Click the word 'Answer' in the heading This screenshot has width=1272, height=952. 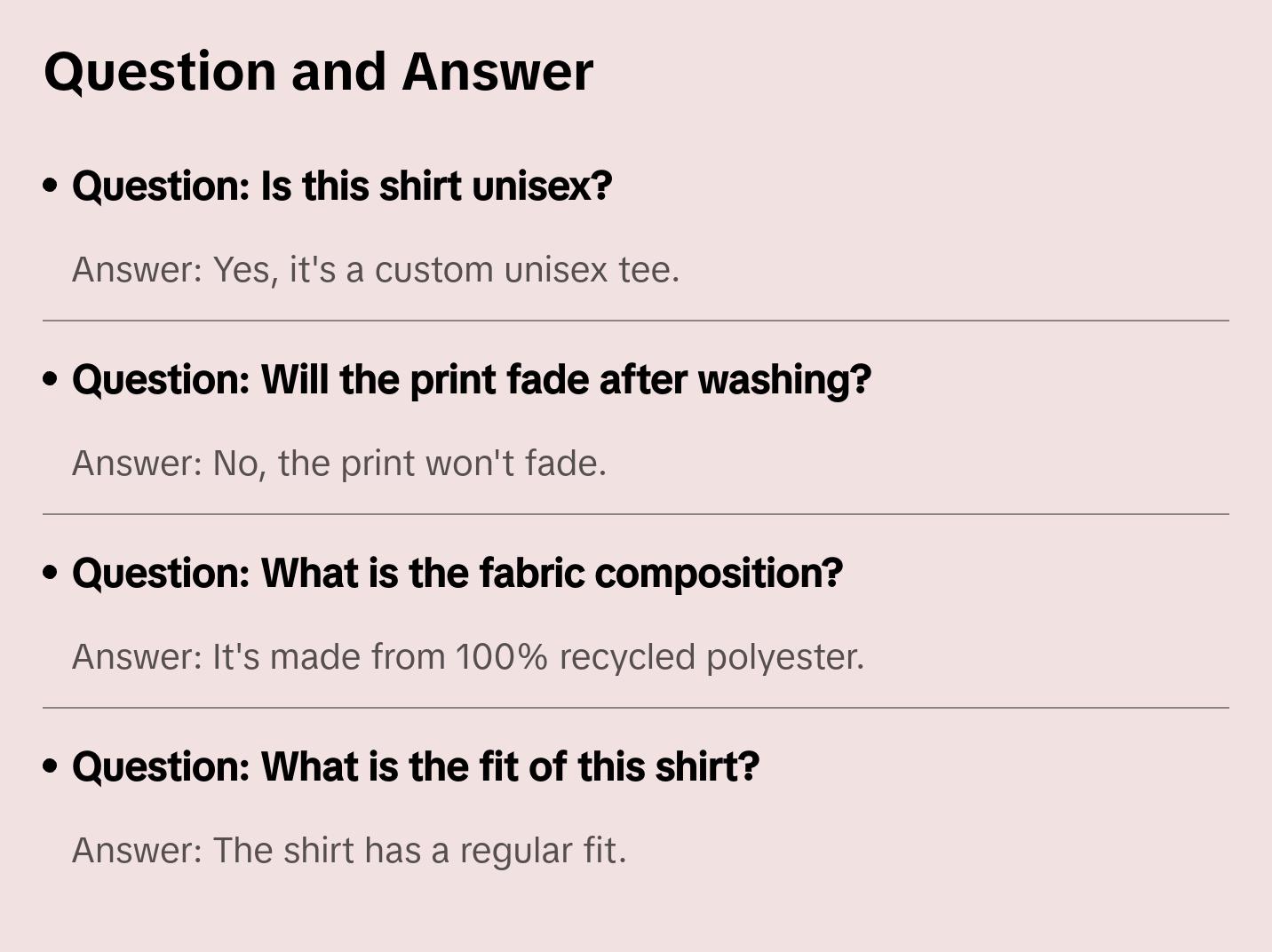coord(497,72)
